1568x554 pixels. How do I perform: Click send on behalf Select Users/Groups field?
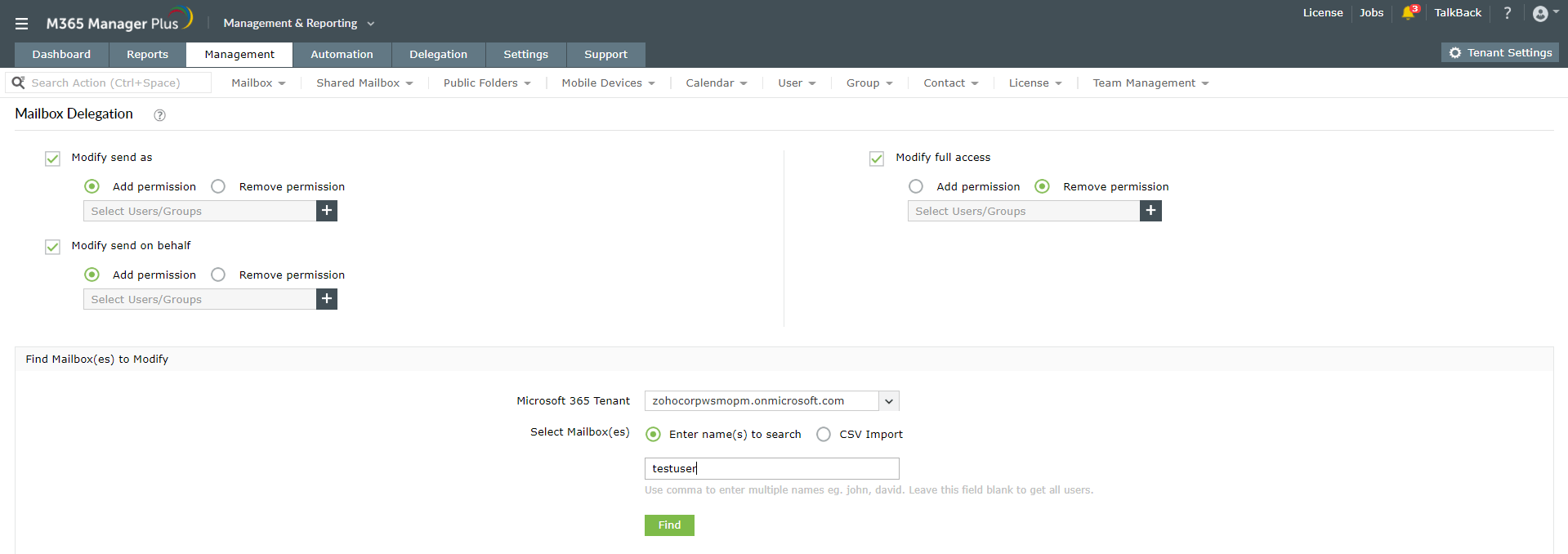pyautogui.click(x=199, y=299)
